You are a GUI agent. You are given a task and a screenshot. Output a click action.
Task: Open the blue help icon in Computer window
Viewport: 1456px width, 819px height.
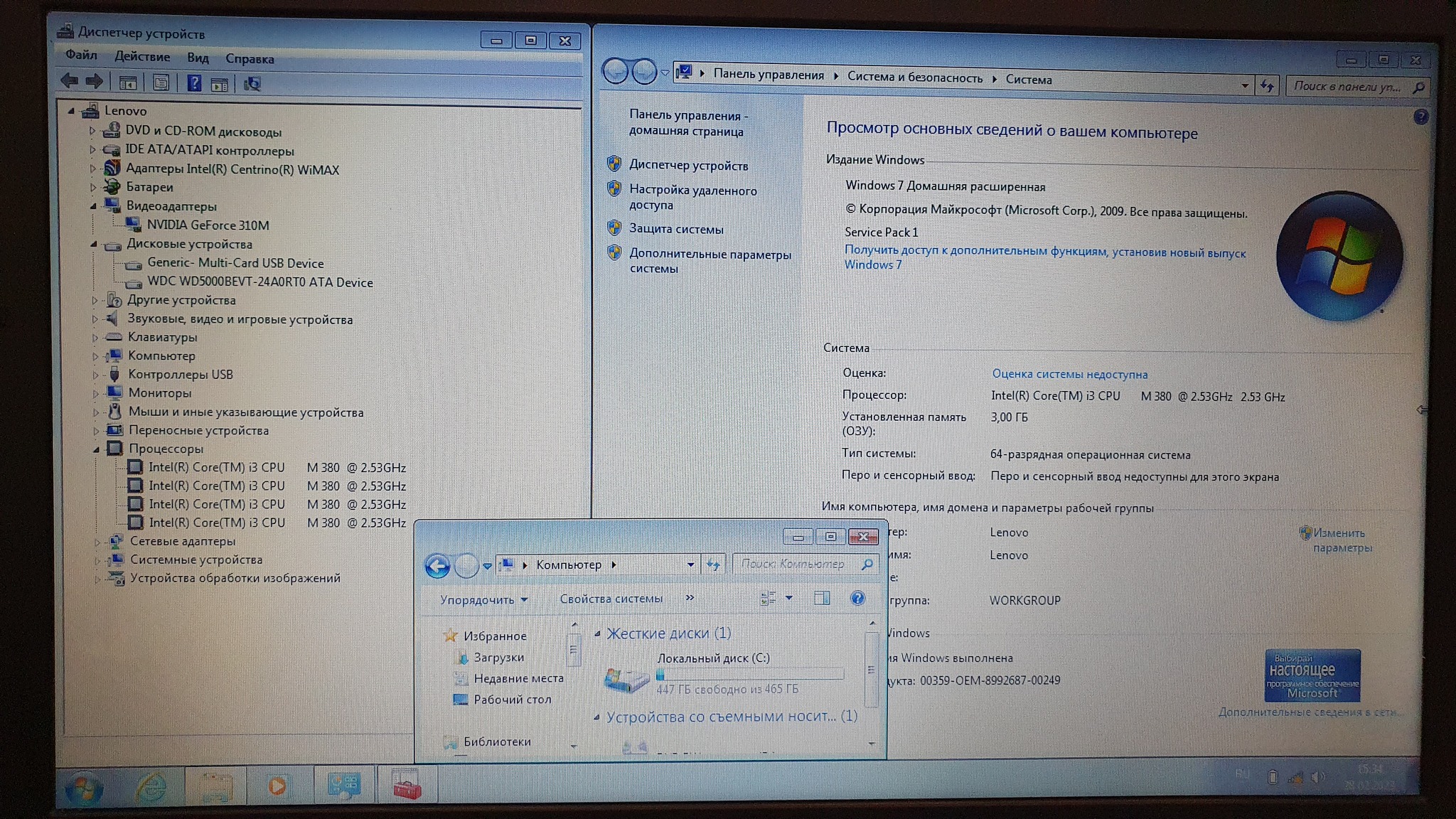pos(857,598)
